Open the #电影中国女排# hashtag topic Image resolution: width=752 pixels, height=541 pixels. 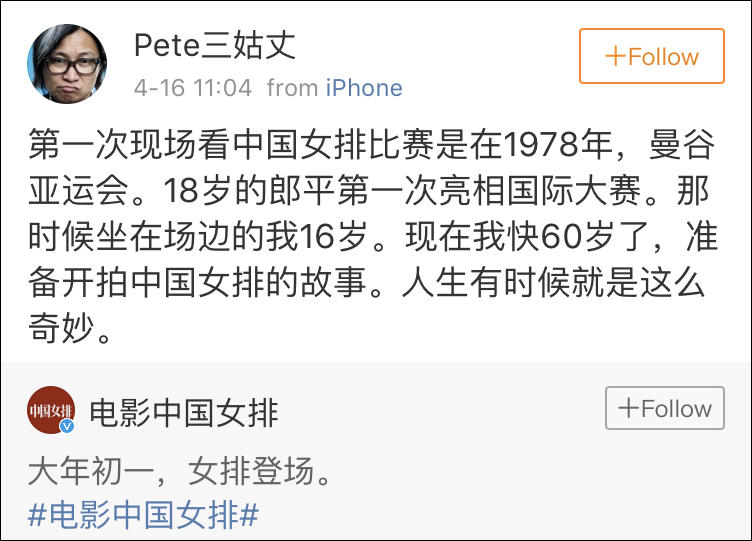[x=144, y=516]
